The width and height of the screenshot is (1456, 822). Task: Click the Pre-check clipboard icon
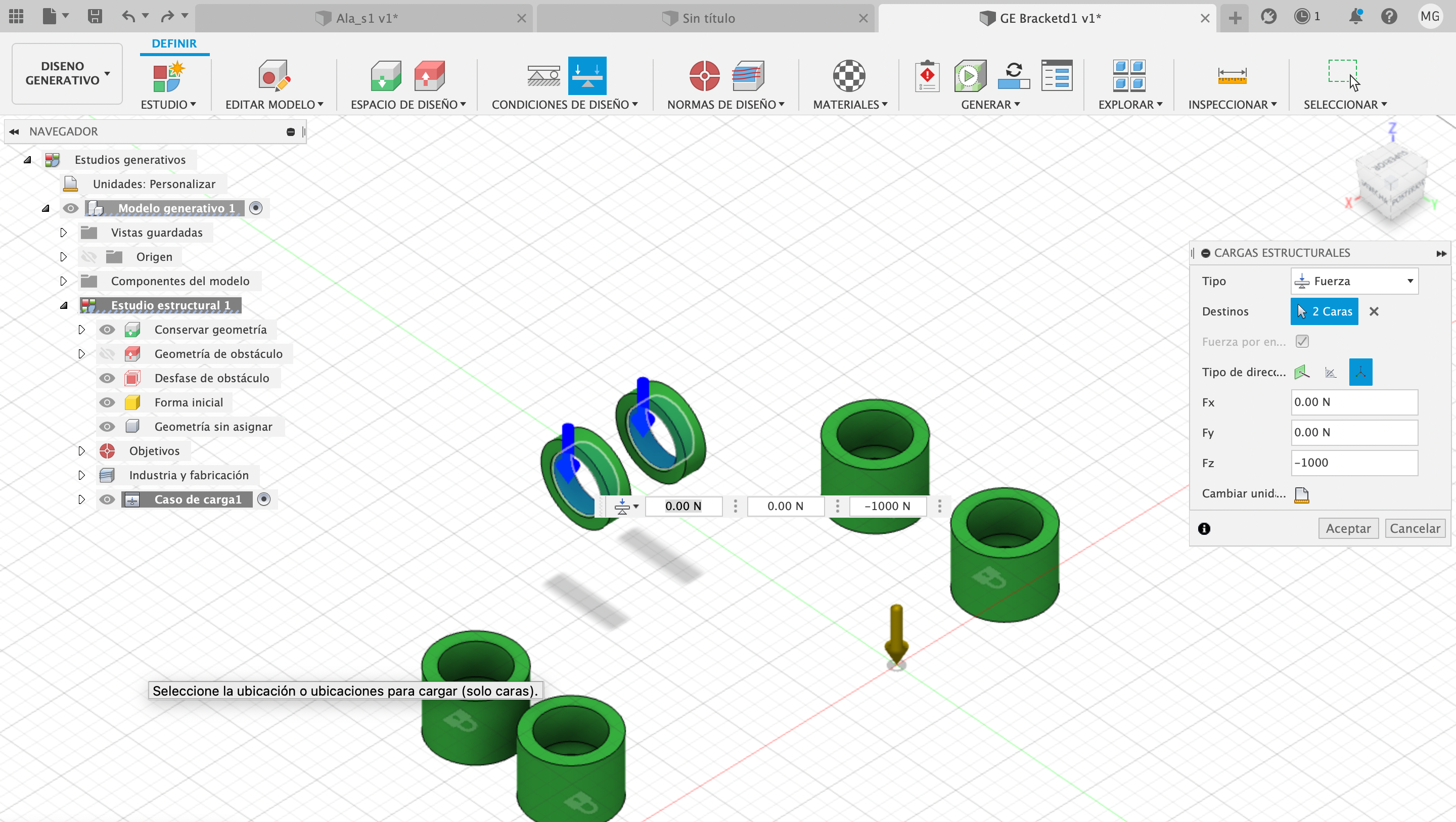point(927,75)
